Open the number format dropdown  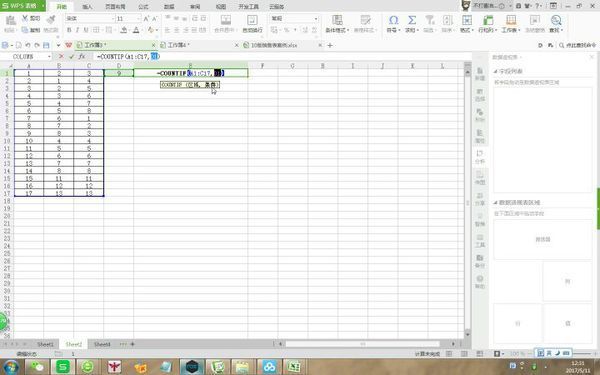294,18
